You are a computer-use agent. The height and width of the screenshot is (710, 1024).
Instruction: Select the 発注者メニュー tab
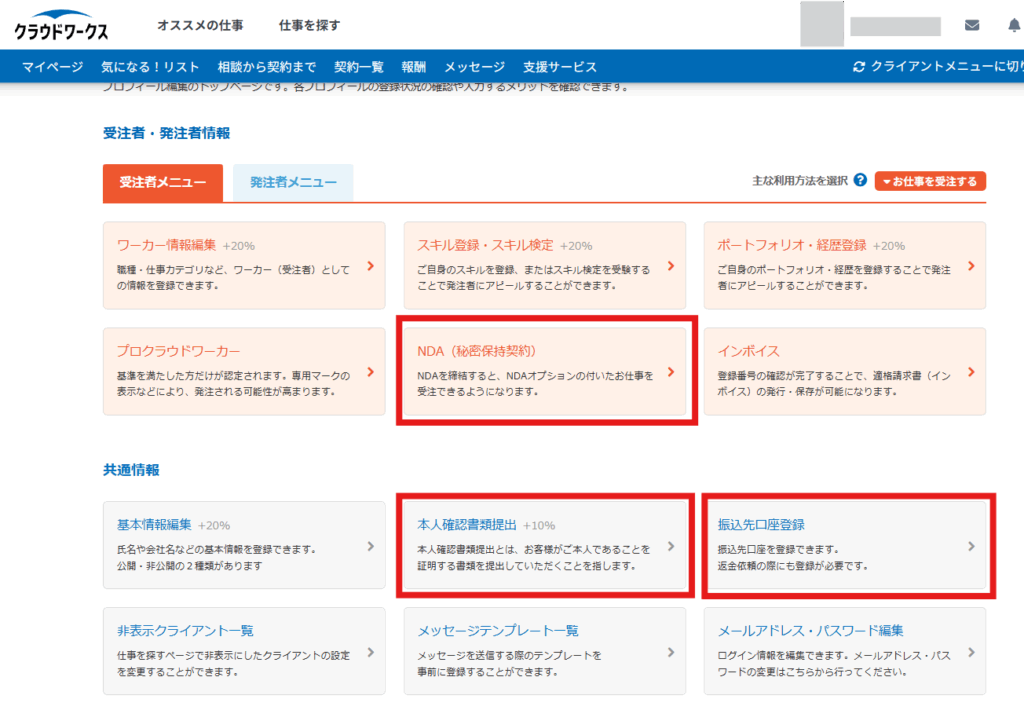[x=293, y=183]
